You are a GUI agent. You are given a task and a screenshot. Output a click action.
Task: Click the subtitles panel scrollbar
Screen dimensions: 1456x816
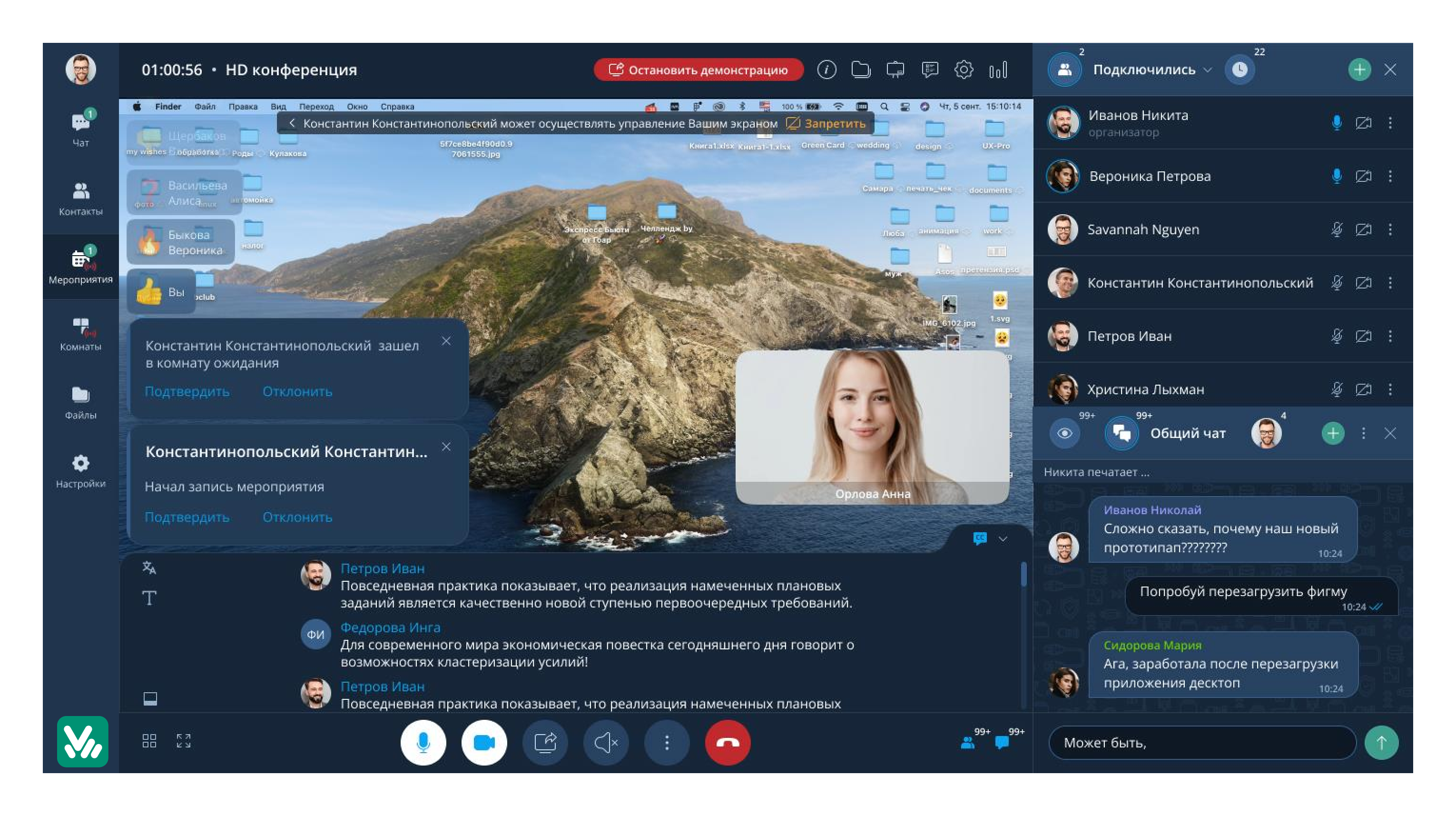tap(1023, 574)
